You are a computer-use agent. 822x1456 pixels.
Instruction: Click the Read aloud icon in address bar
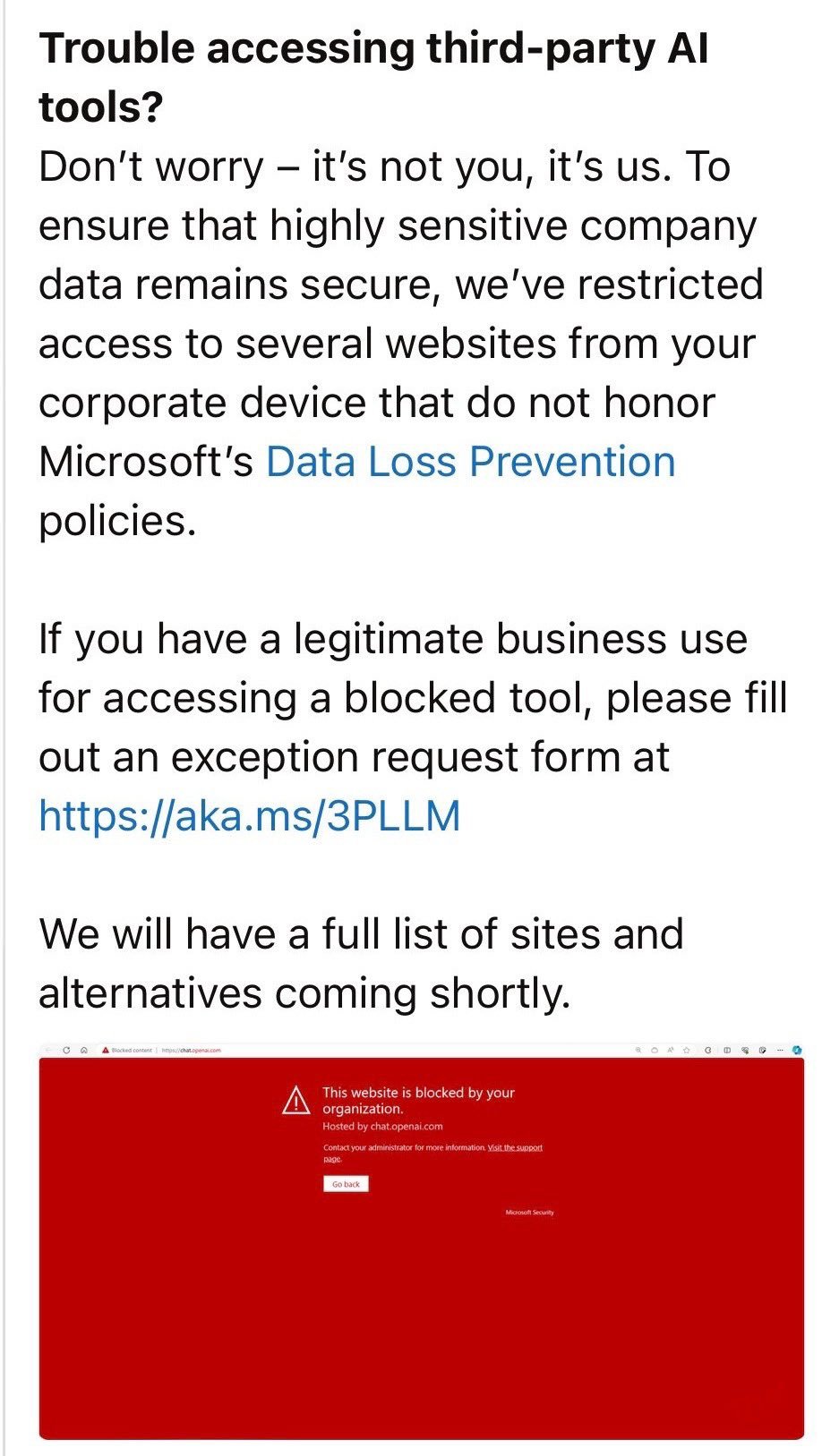(x=670, y=1050)
